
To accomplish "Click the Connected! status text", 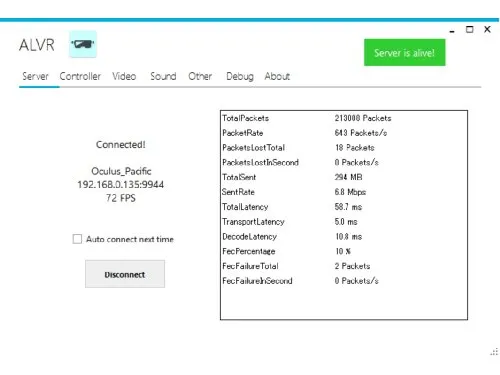I will 121,145.
